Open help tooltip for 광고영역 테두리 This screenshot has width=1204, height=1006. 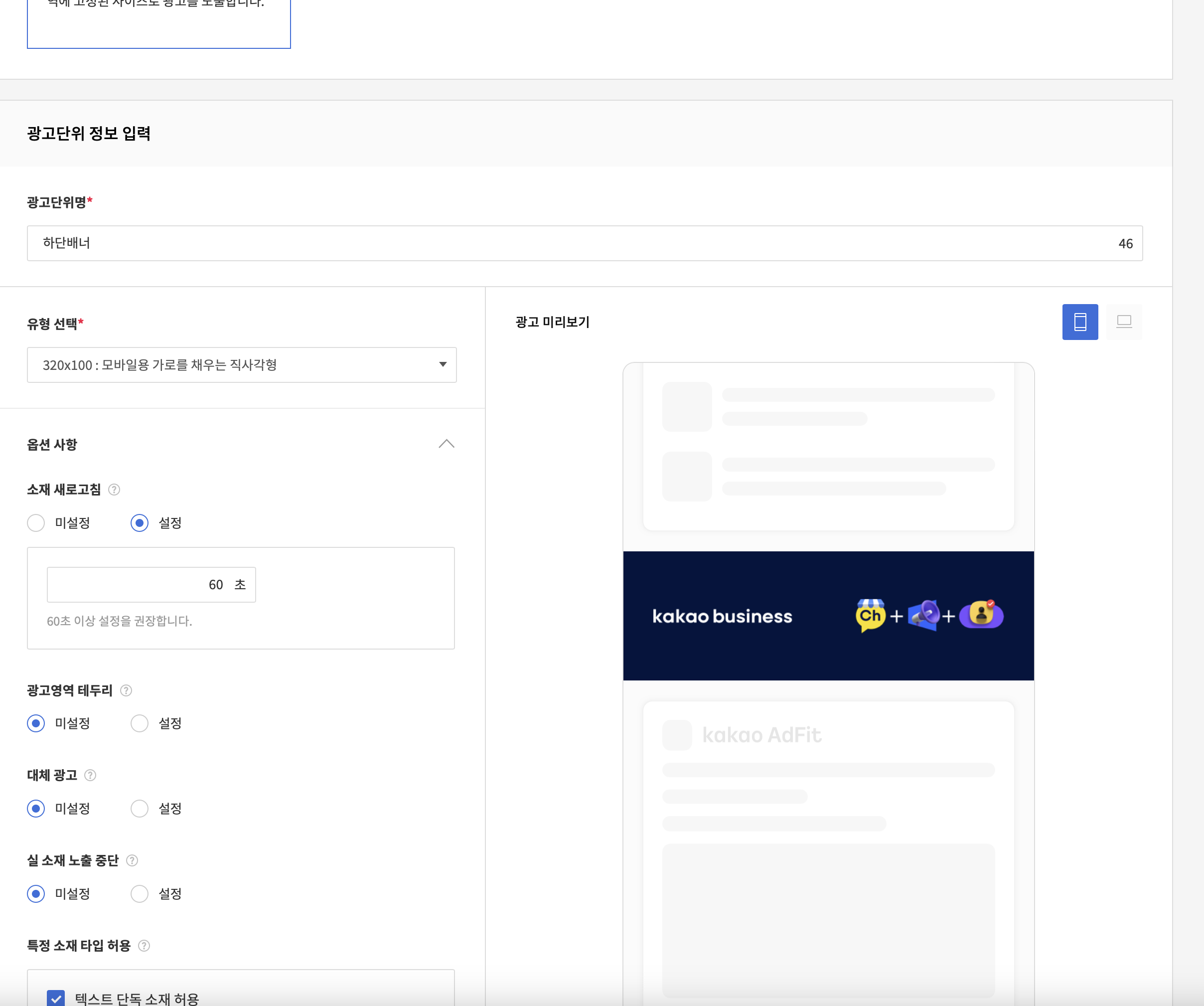126,690
